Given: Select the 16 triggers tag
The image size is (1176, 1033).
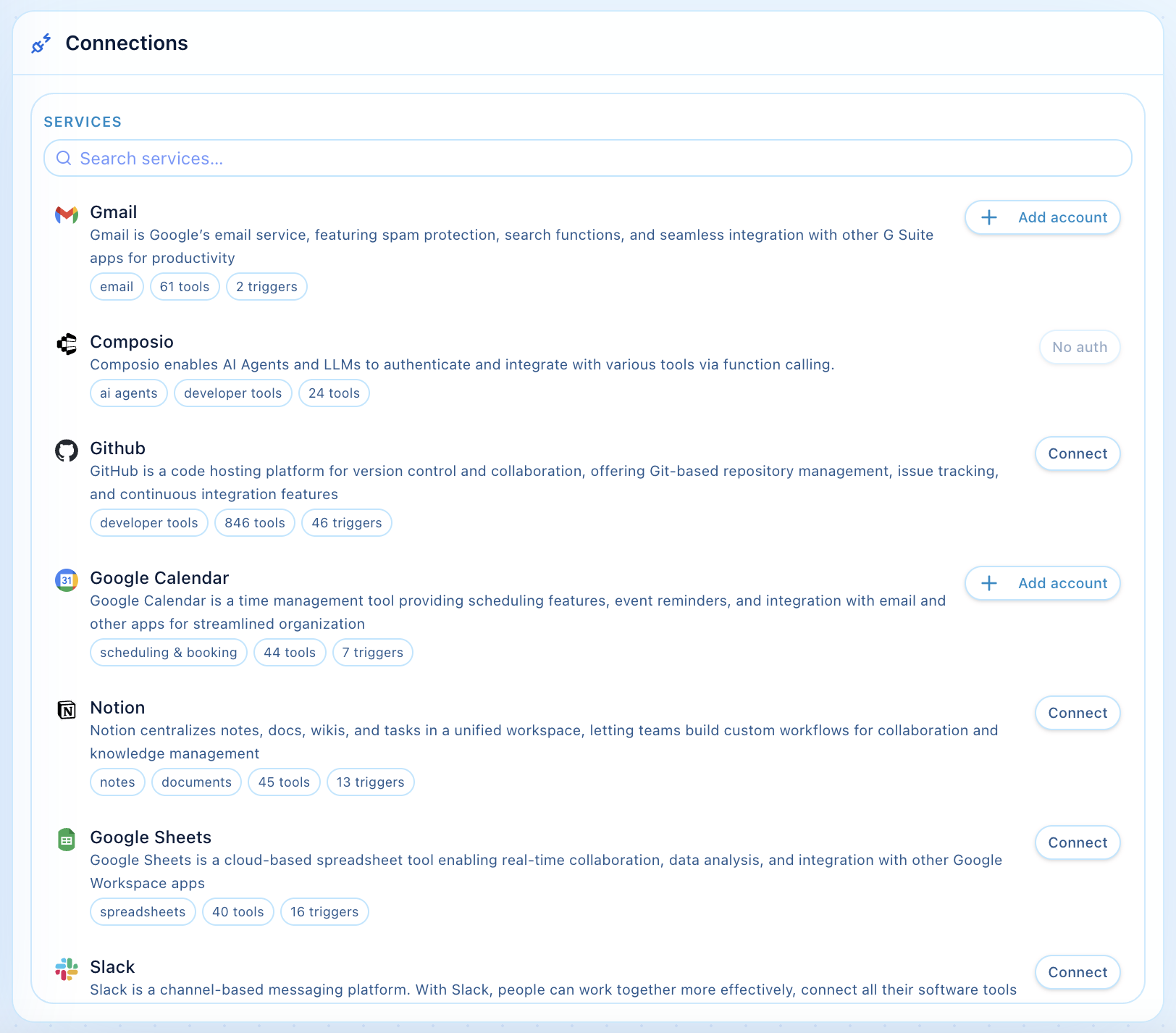Looking at the screenshot, I should [324, 912].
